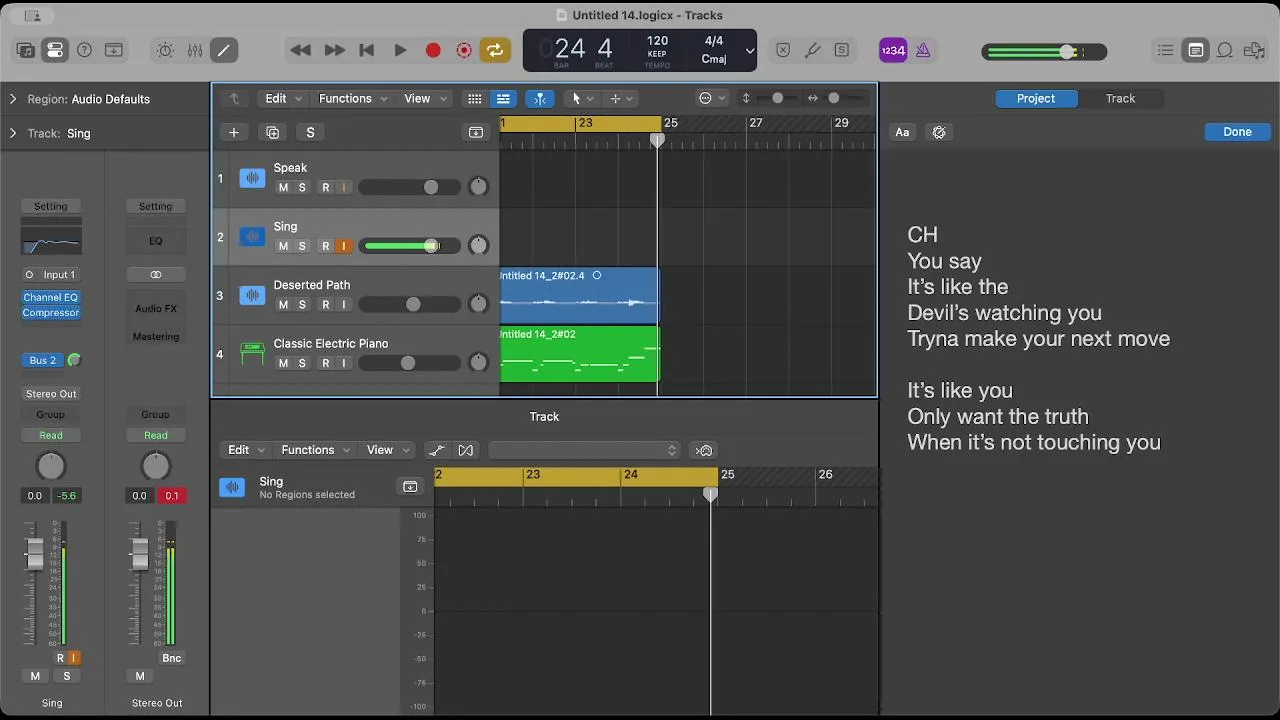Image resolution: width=1280 pixels, height=720 pixels.
Task: Open the editor Edit menu
Action: coord(246,450)
